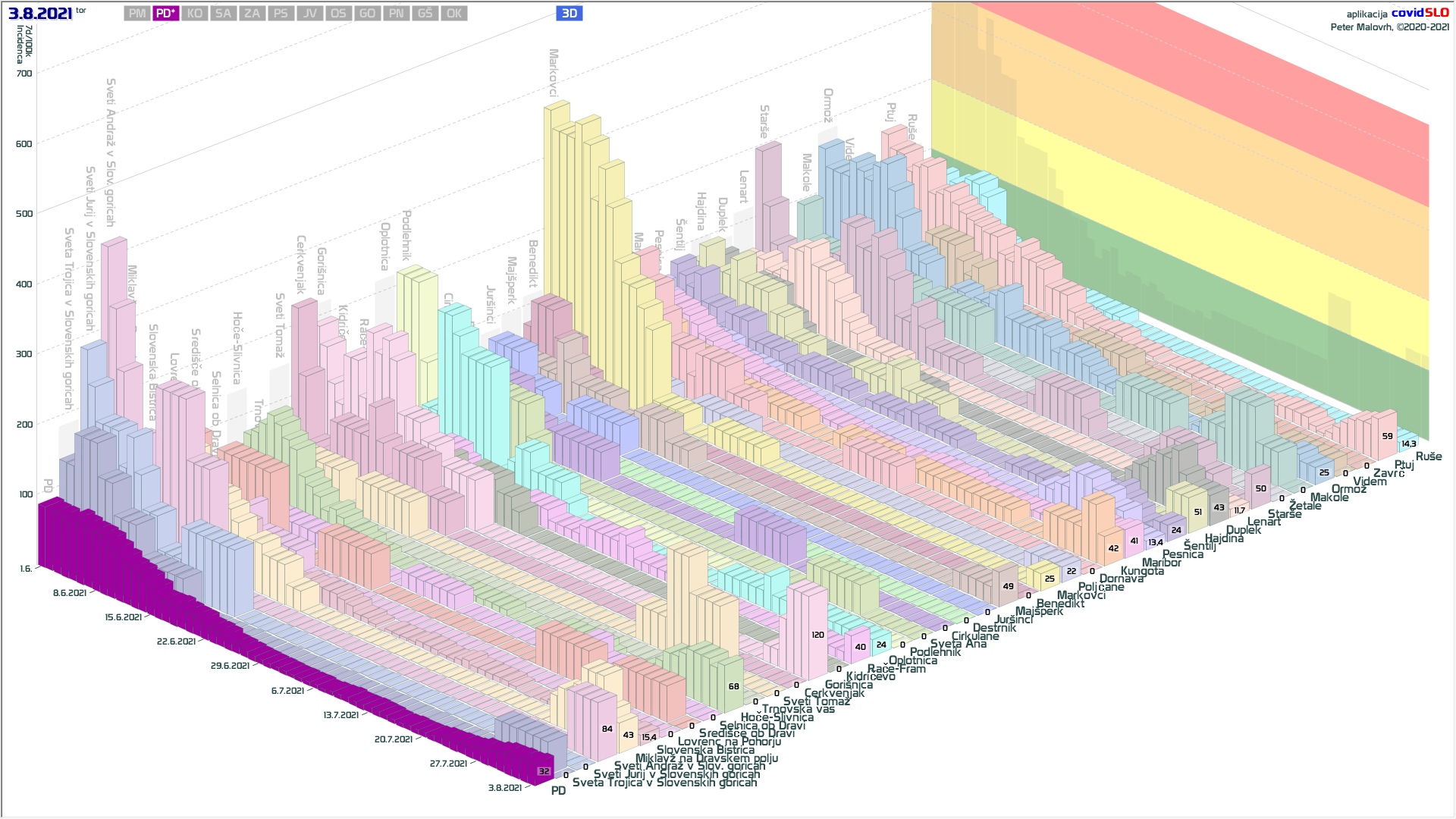
Task: Select the OK region tab
Action: tap(454, 14)
